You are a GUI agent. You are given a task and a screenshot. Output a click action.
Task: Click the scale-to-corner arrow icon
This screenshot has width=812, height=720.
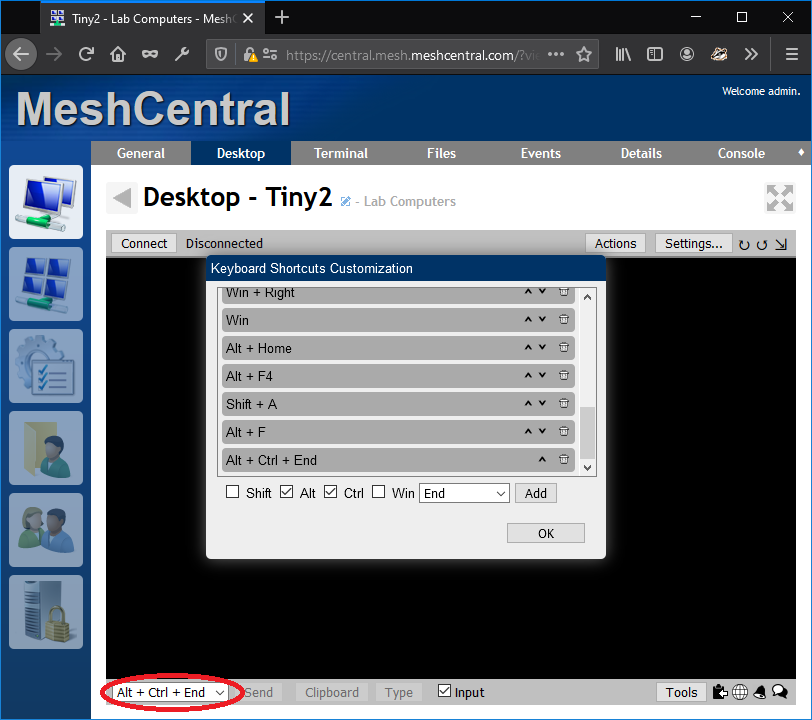781,244
